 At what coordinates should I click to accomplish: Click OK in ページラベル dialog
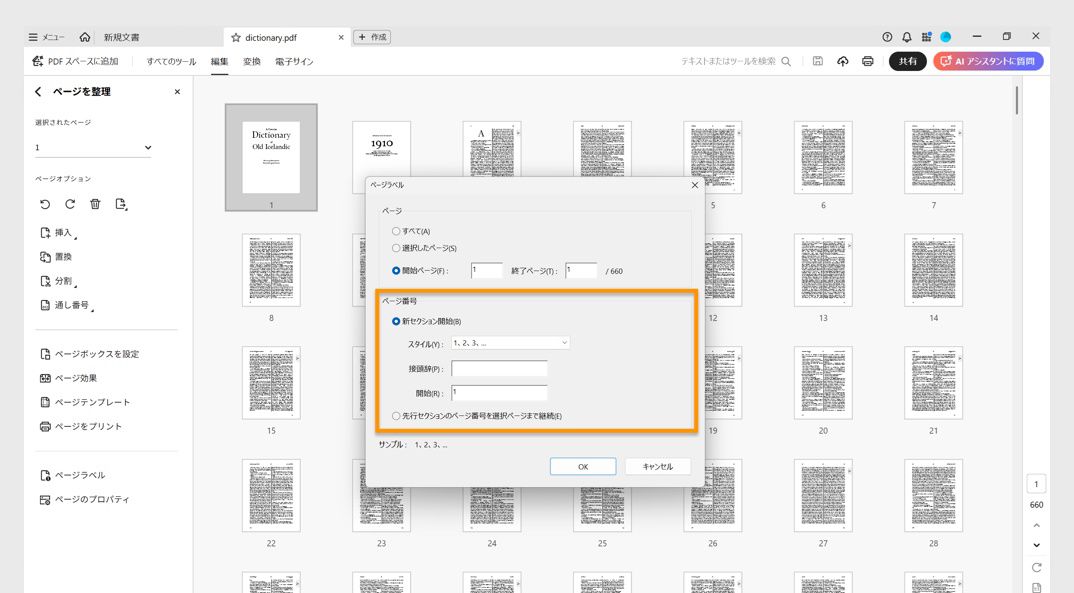(583, 466)
